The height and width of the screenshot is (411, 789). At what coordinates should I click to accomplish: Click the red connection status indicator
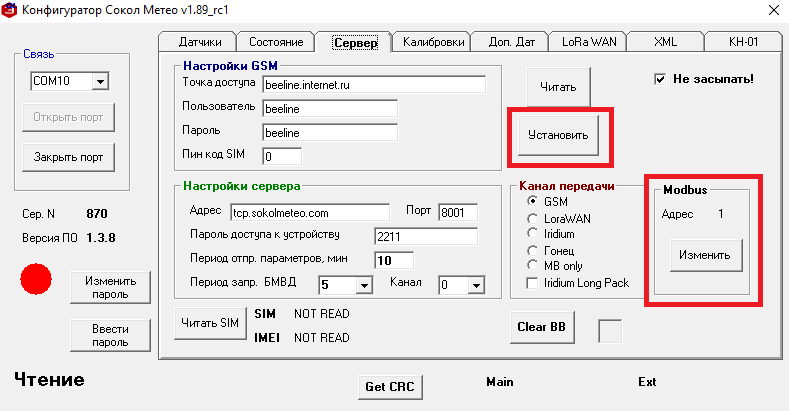(x=36, y=279)
